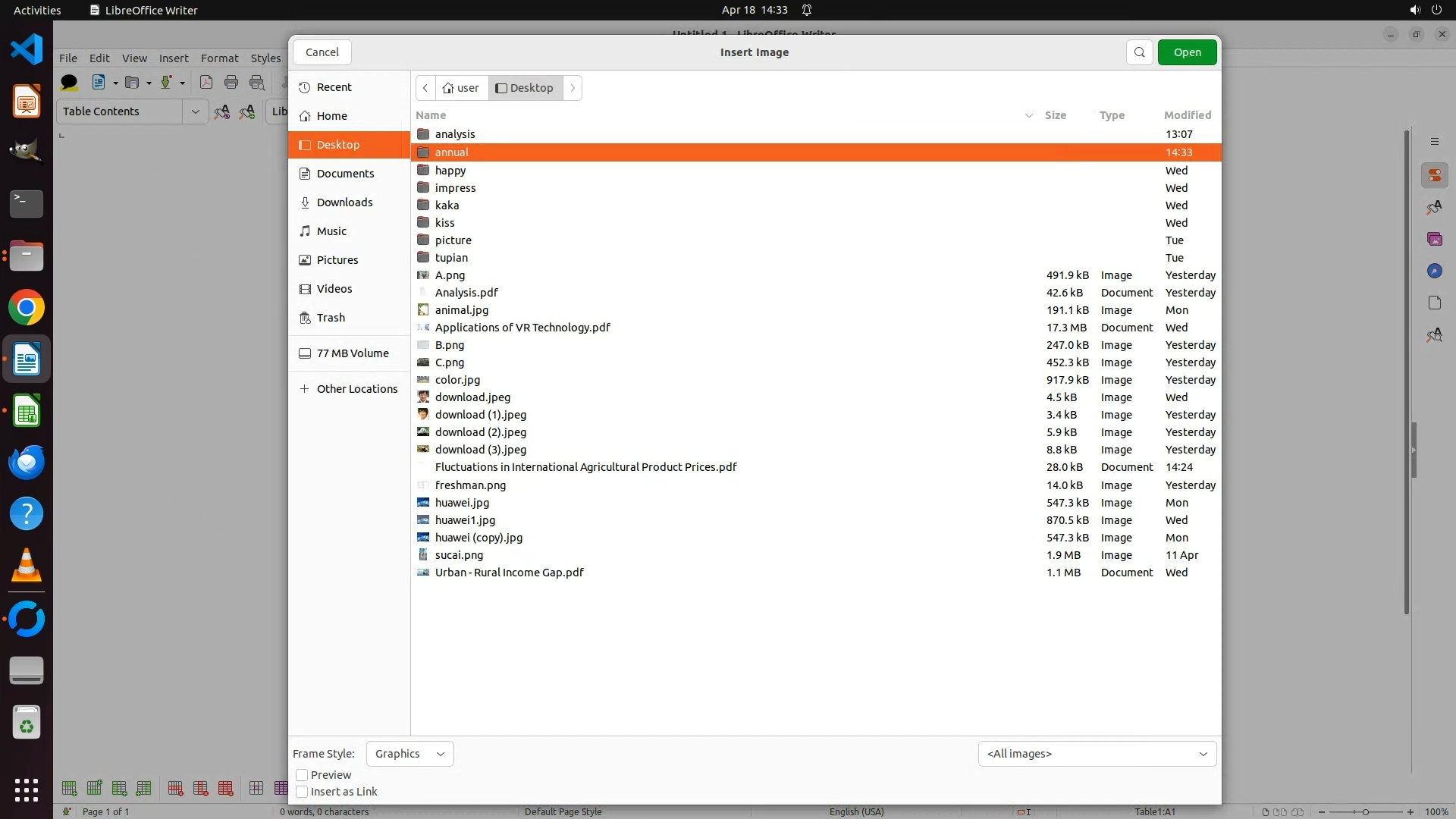Viewport: 1456px width, 819px height.
Task: Enable the Preview checkbox
Action: (302, 775)
